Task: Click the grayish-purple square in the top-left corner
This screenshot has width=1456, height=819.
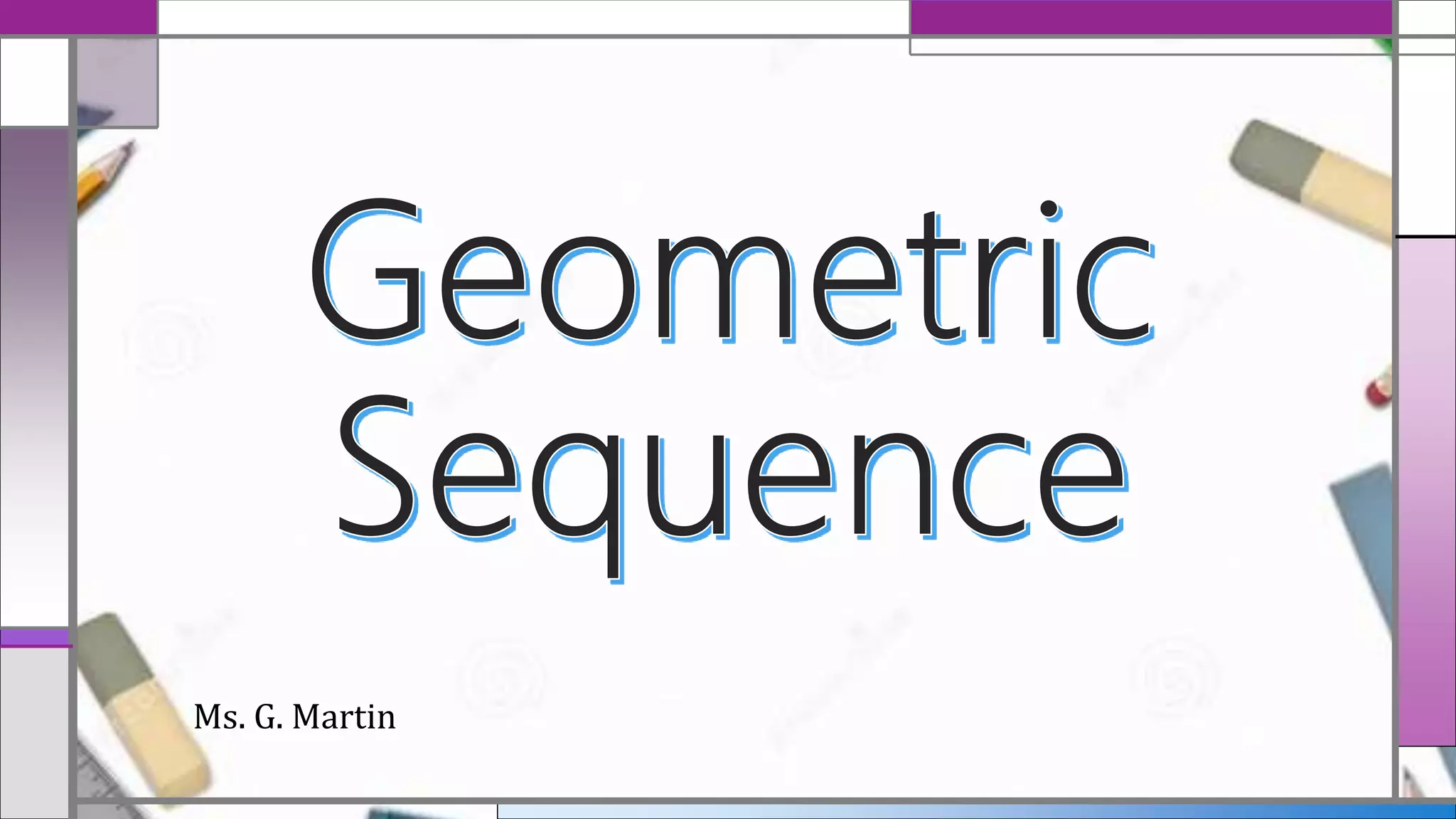Action: 117,82
